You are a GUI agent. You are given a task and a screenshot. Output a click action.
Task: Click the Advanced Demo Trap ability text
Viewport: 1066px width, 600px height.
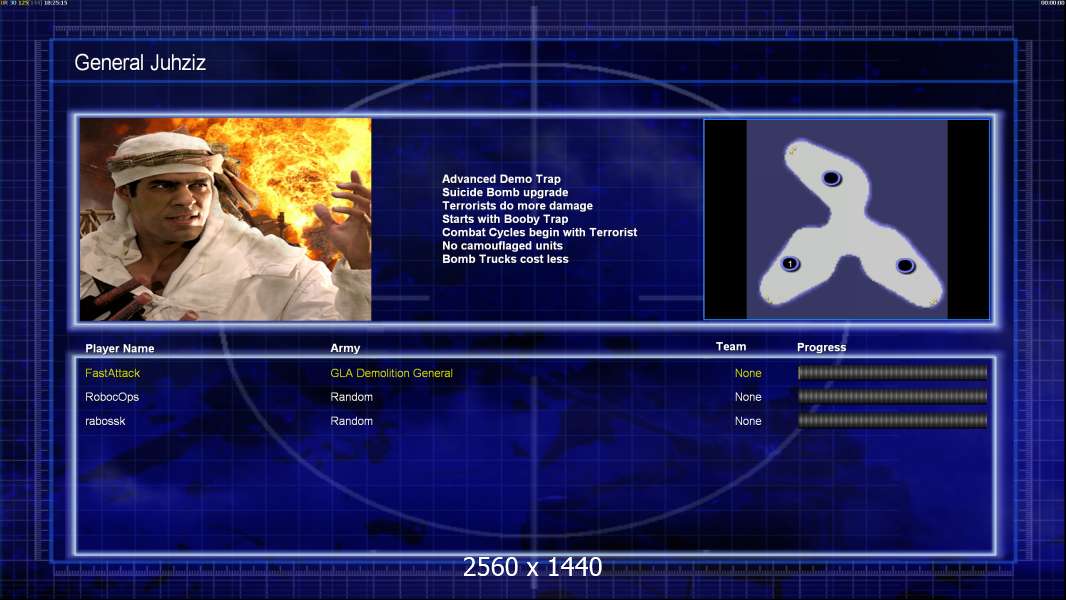pyautogui.click(x=501, y=179)
